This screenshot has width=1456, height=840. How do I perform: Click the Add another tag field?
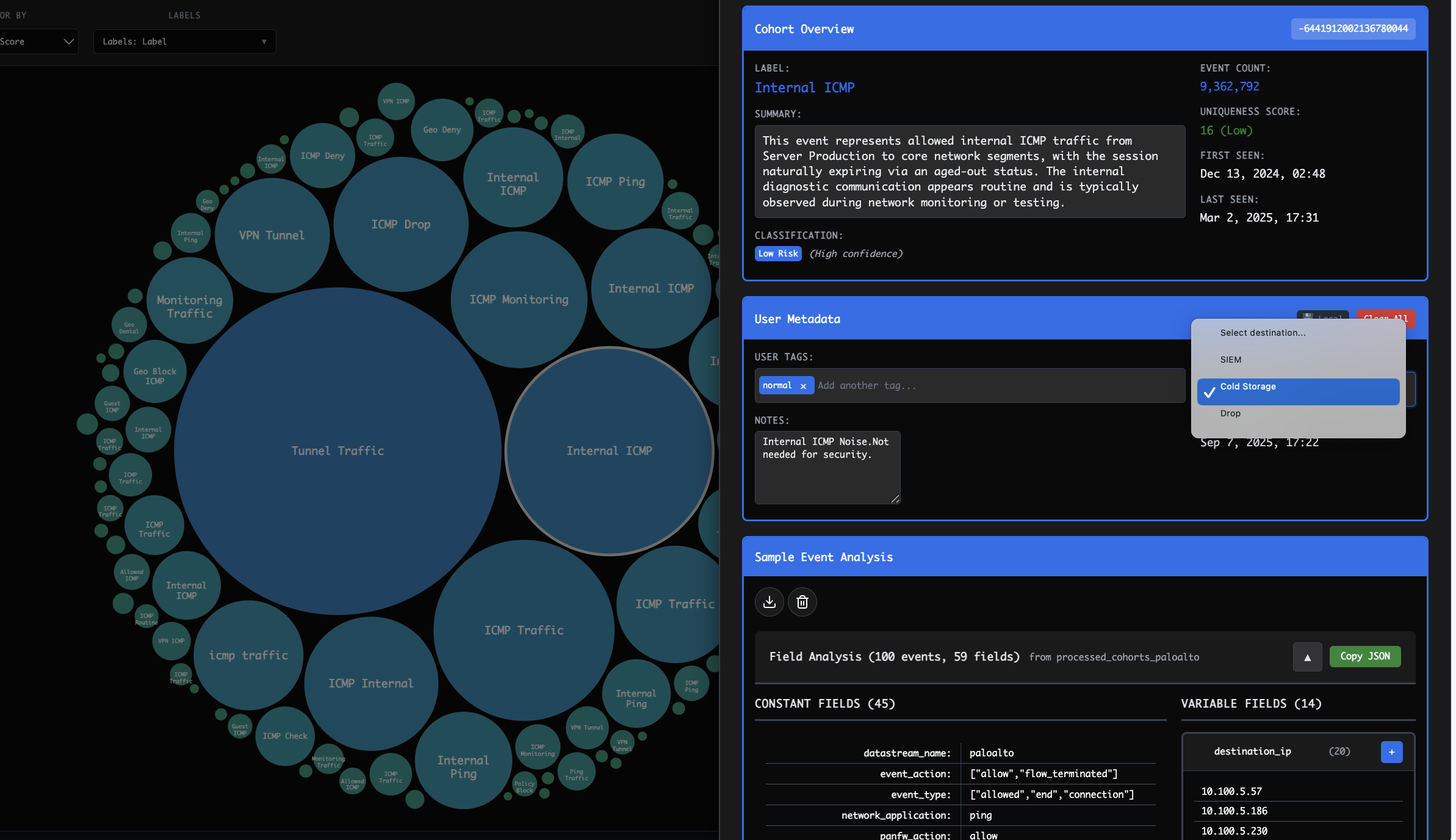(x=873, y=385)
